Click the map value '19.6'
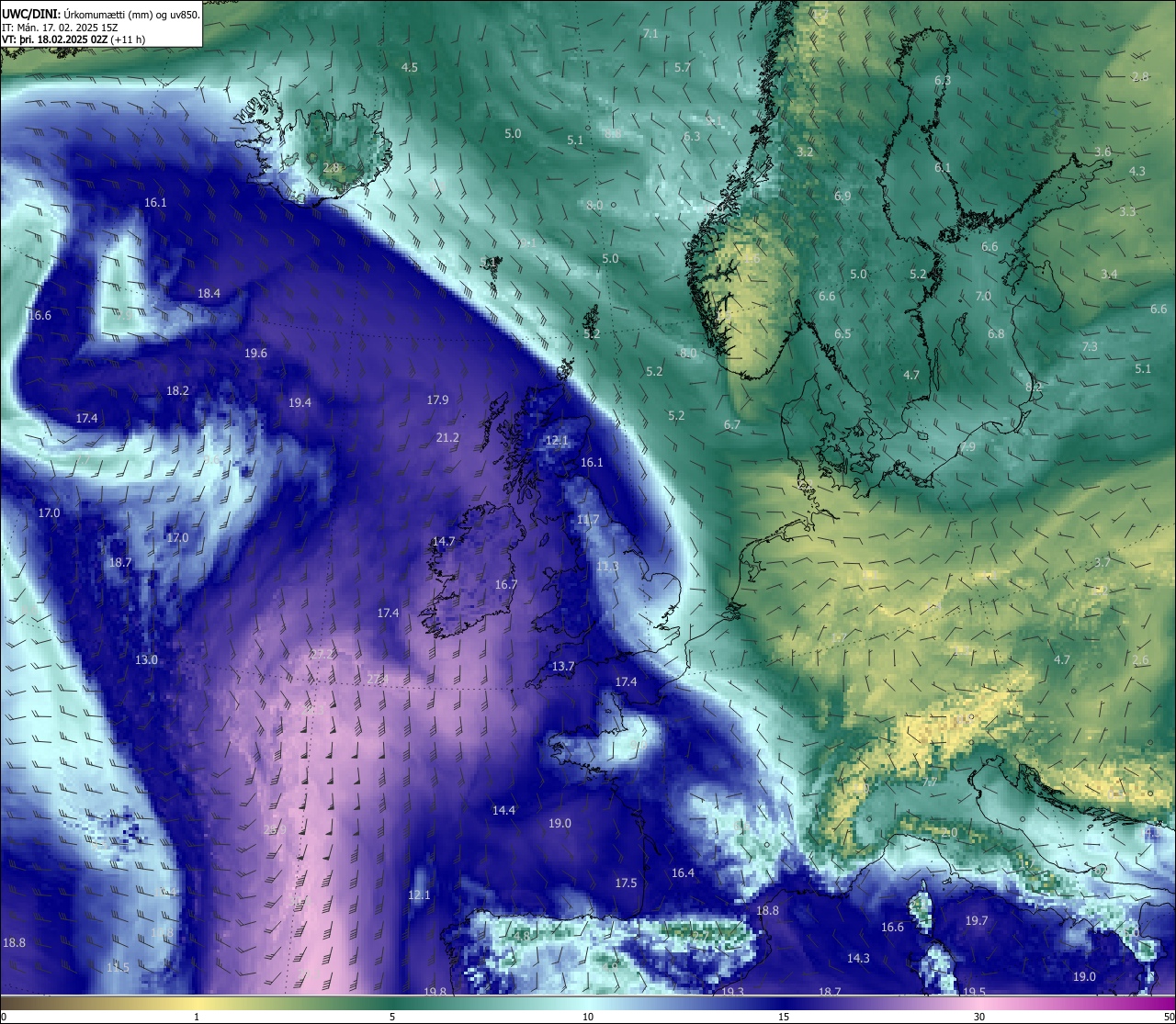1176x1024 pixels. point(255,354)
